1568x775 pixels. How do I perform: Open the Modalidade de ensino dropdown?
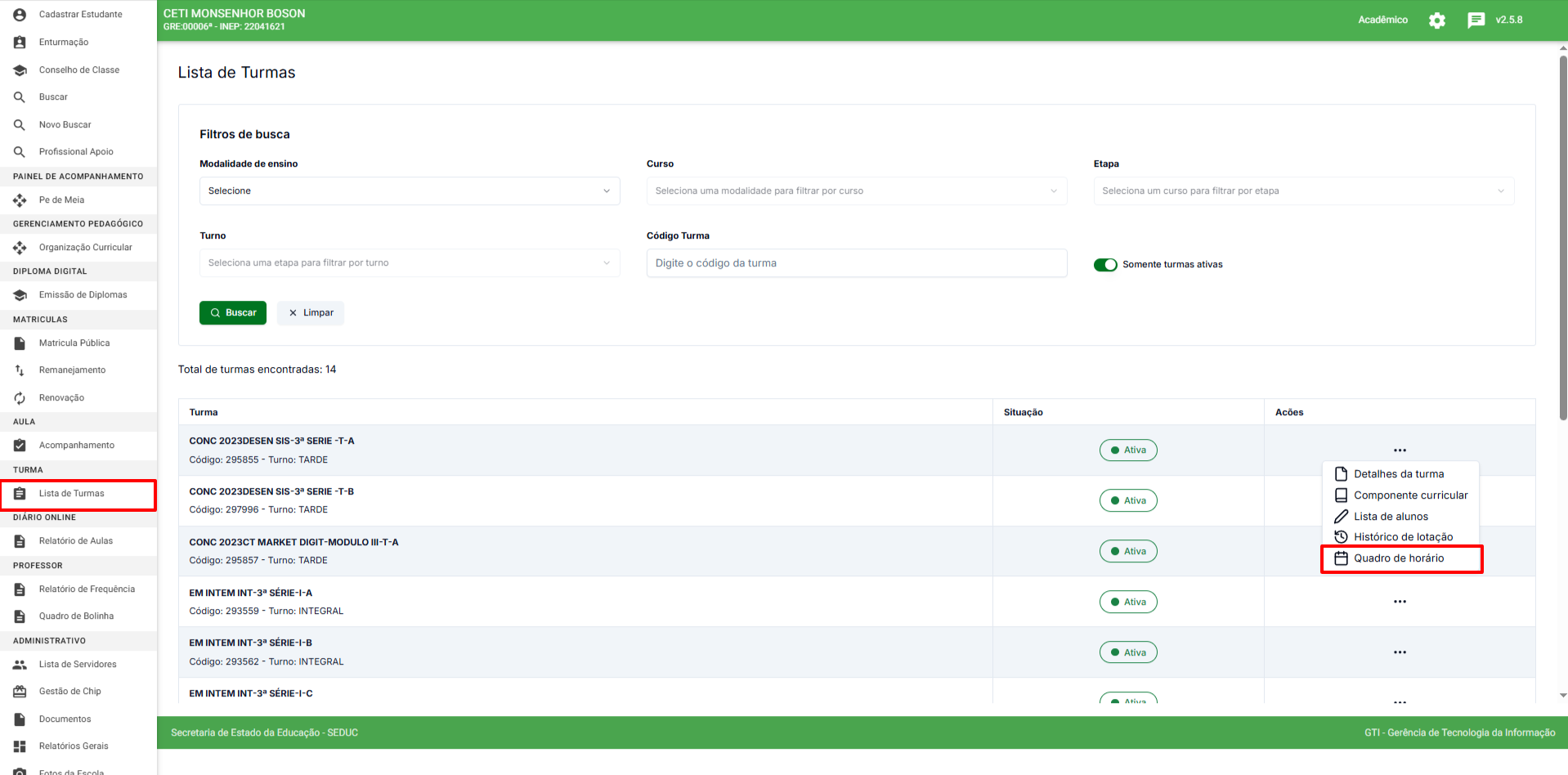(x=409, y=191)
